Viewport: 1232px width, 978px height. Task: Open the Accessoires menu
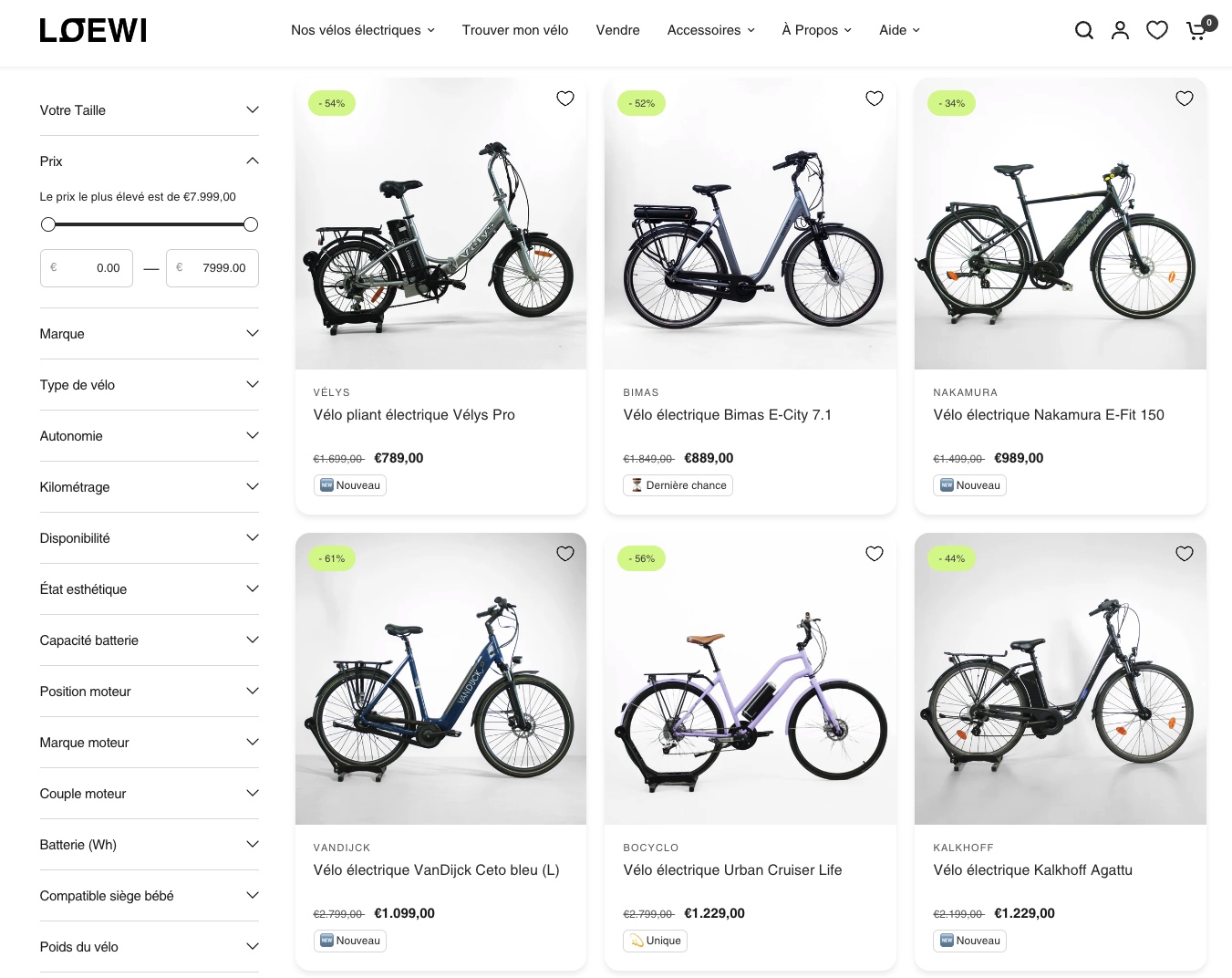coord(710,30)
